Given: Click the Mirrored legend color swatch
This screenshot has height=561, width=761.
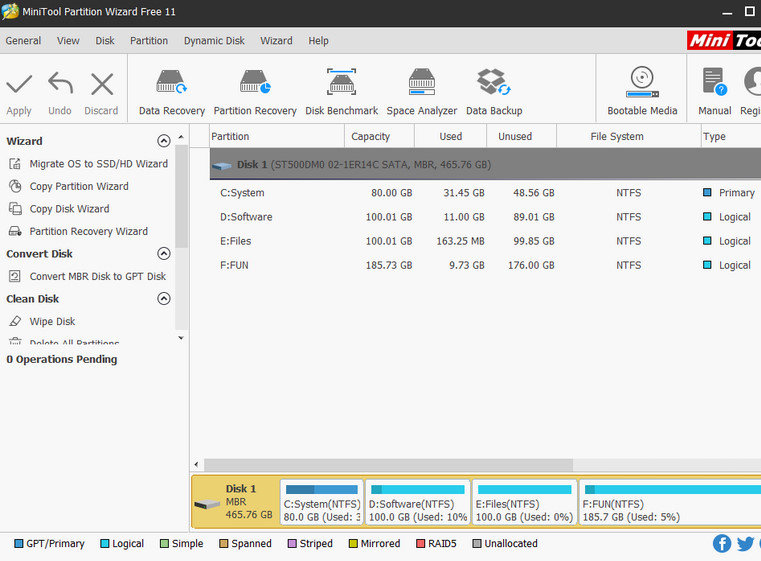Looking at the screenshot, I should coord(353,544).
